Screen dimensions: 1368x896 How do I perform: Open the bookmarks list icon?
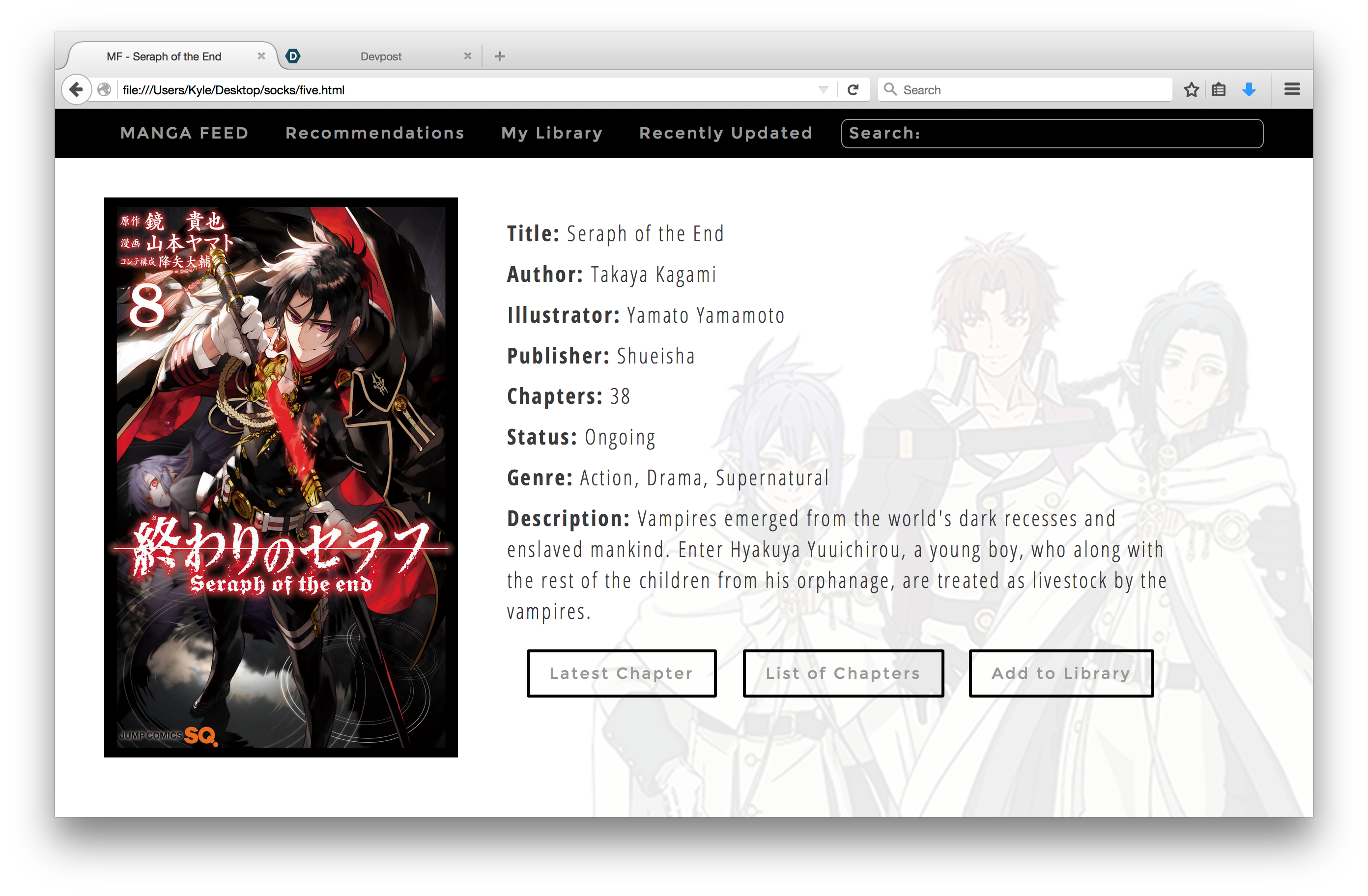click(x=1219, y=90)
